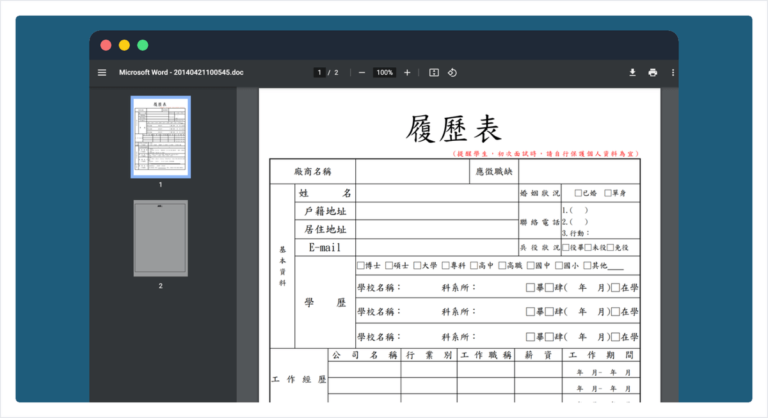Check the 其他 education checkbox
This screenshot has height=418, width=768.
click(587, 266)
